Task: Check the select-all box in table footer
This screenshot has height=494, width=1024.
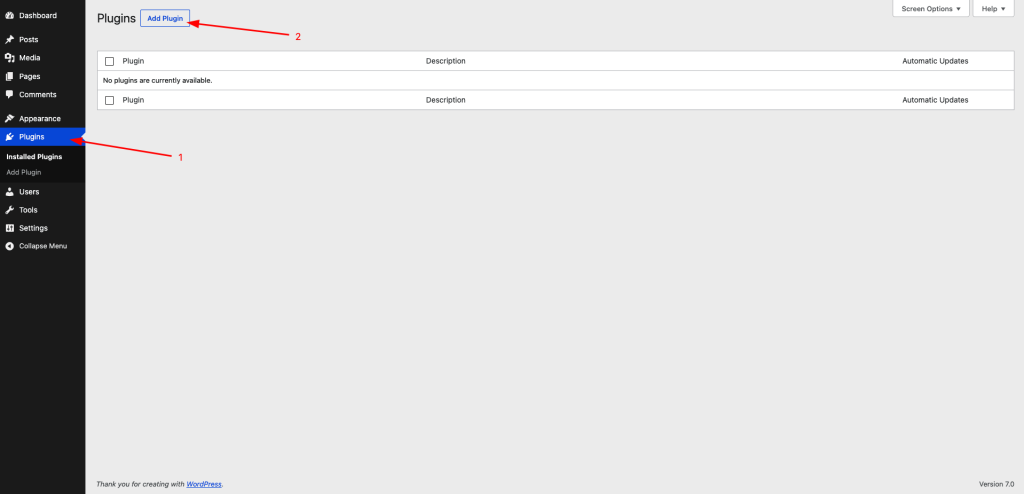Action: (109, 100)
